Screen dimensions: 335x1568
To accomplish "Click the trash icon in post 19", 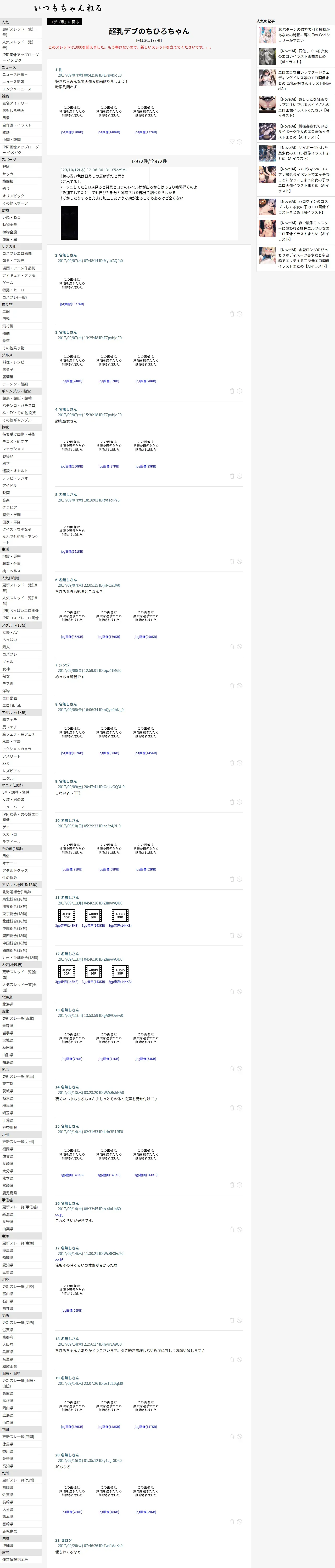I will pyautogui.click(x=232, y=1437).
